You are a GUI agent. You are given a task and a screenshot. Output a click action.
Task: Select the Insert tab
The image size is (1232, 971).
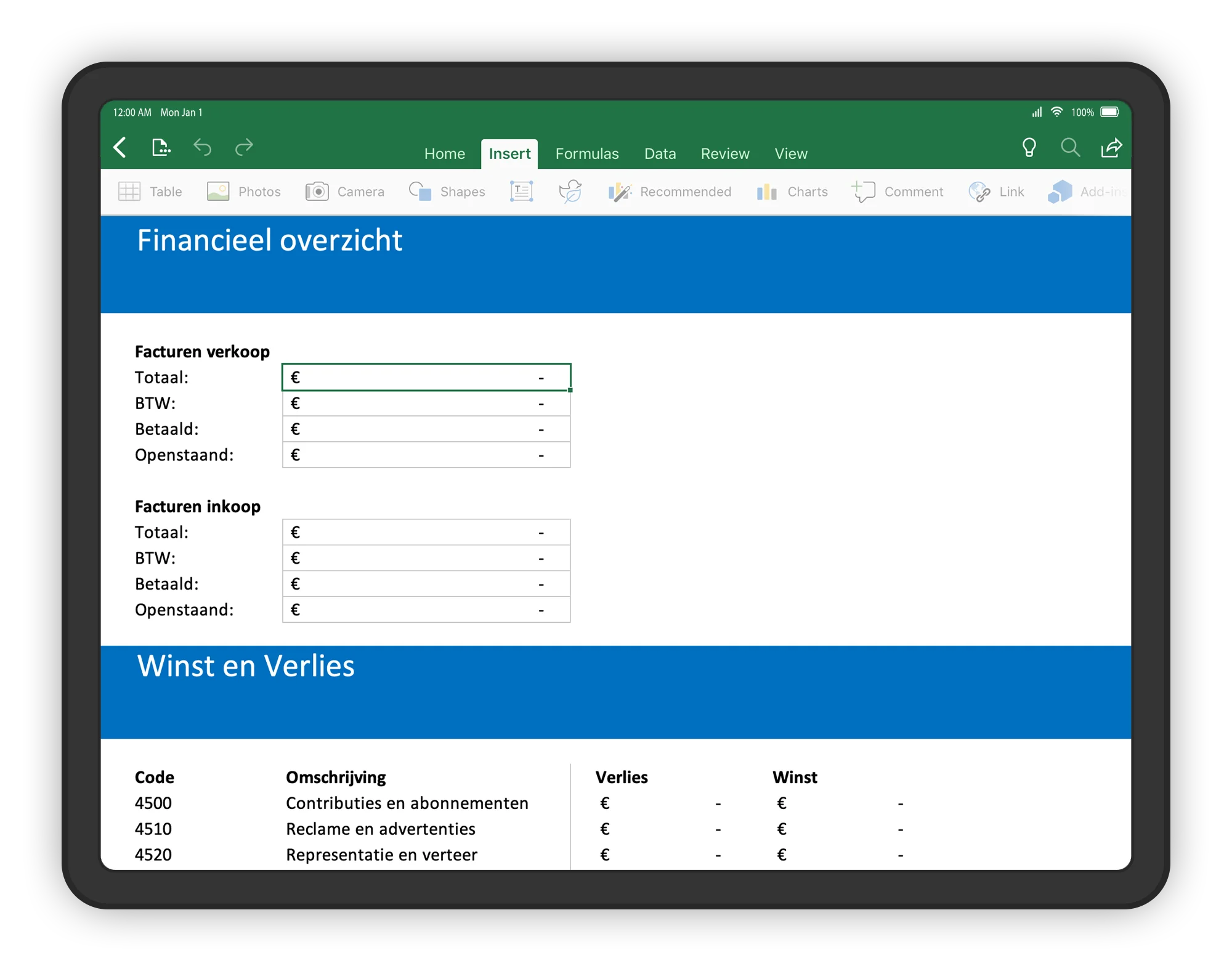(x=509, y=153)
